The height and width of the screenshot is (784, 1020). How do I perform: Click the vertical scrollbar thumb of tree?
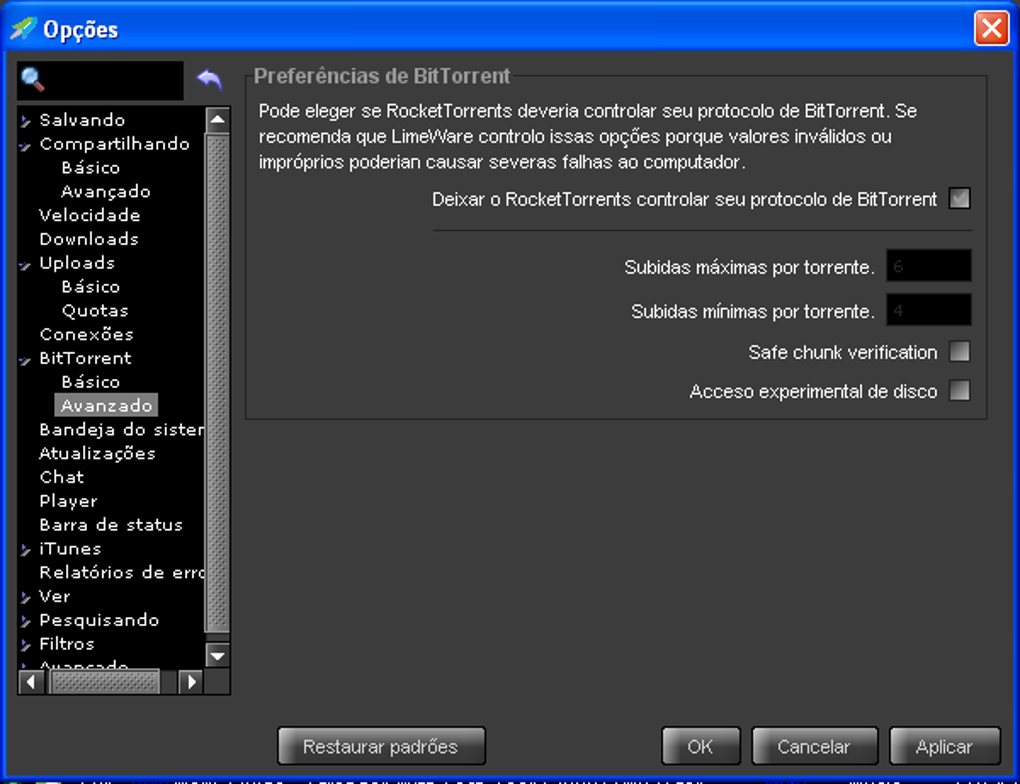coord(217,383)
